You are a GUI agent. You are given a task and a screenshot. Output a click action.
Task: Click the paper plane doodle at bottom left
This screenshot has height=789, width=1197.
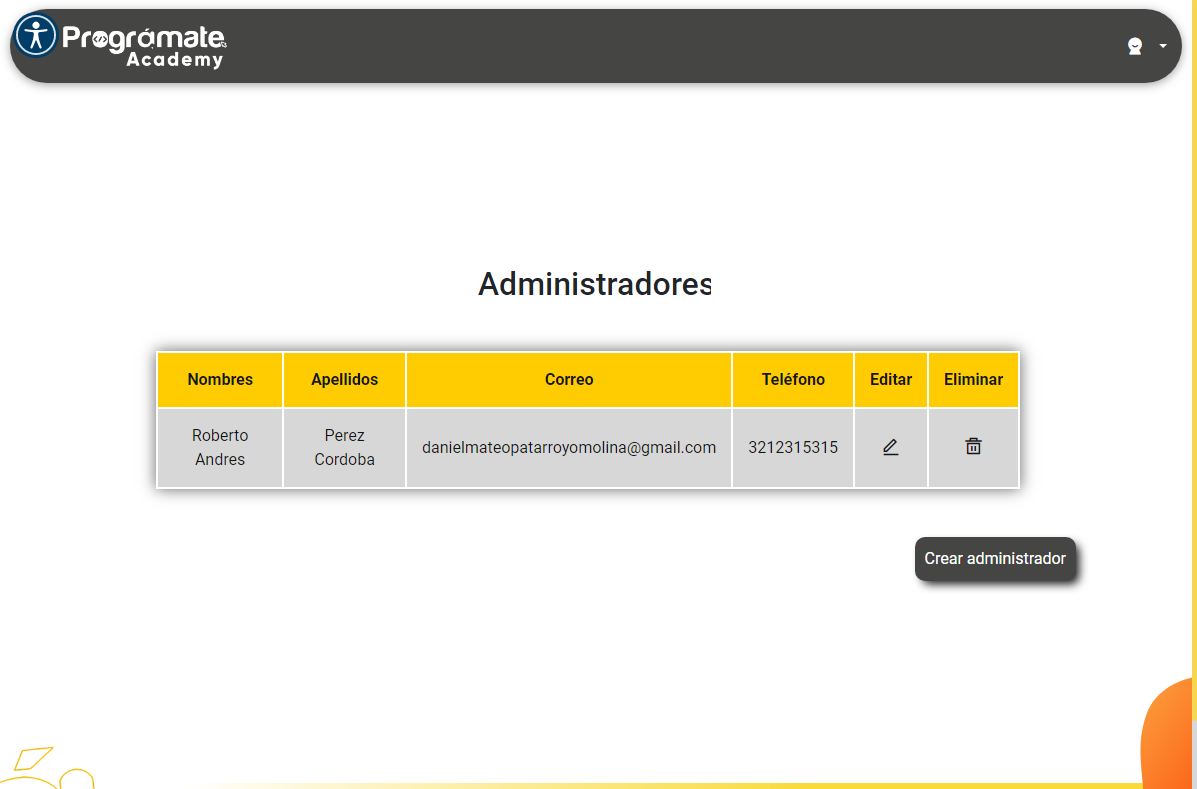pos(35,758)
